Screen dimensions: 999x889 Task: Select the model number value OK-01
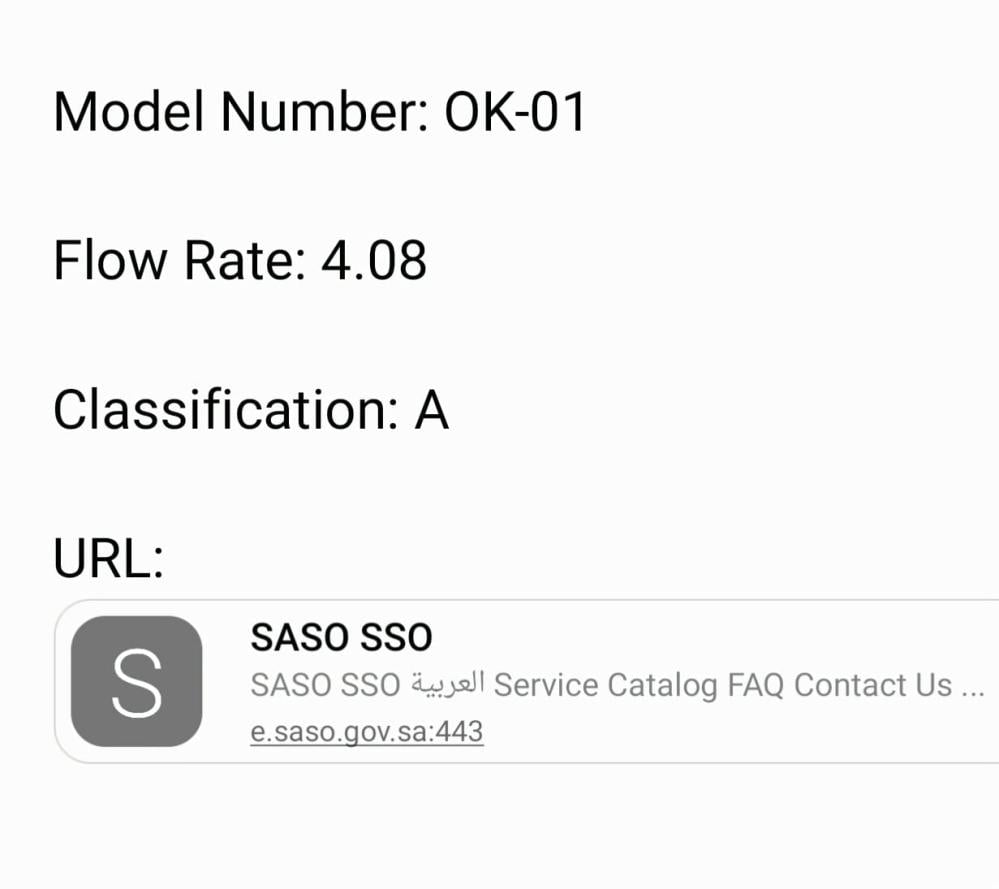514,111
